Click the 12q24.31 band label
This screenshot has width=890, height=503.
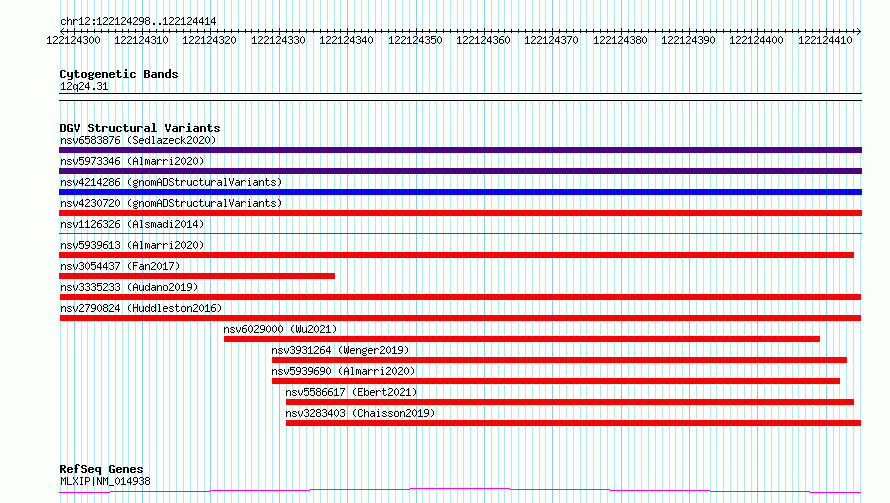(x=84, y=86)
